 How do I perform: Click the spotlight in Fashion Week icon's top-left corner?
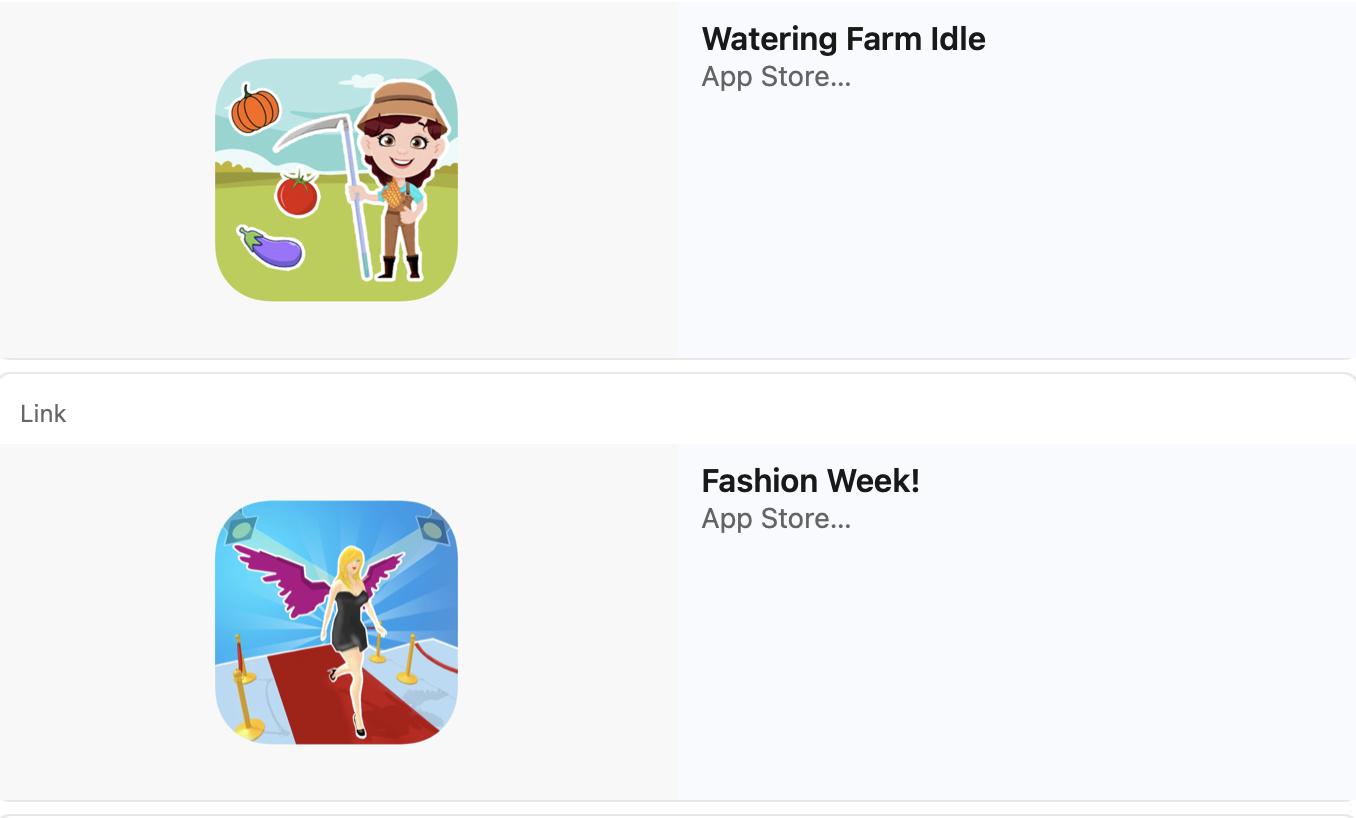(241, 528)
